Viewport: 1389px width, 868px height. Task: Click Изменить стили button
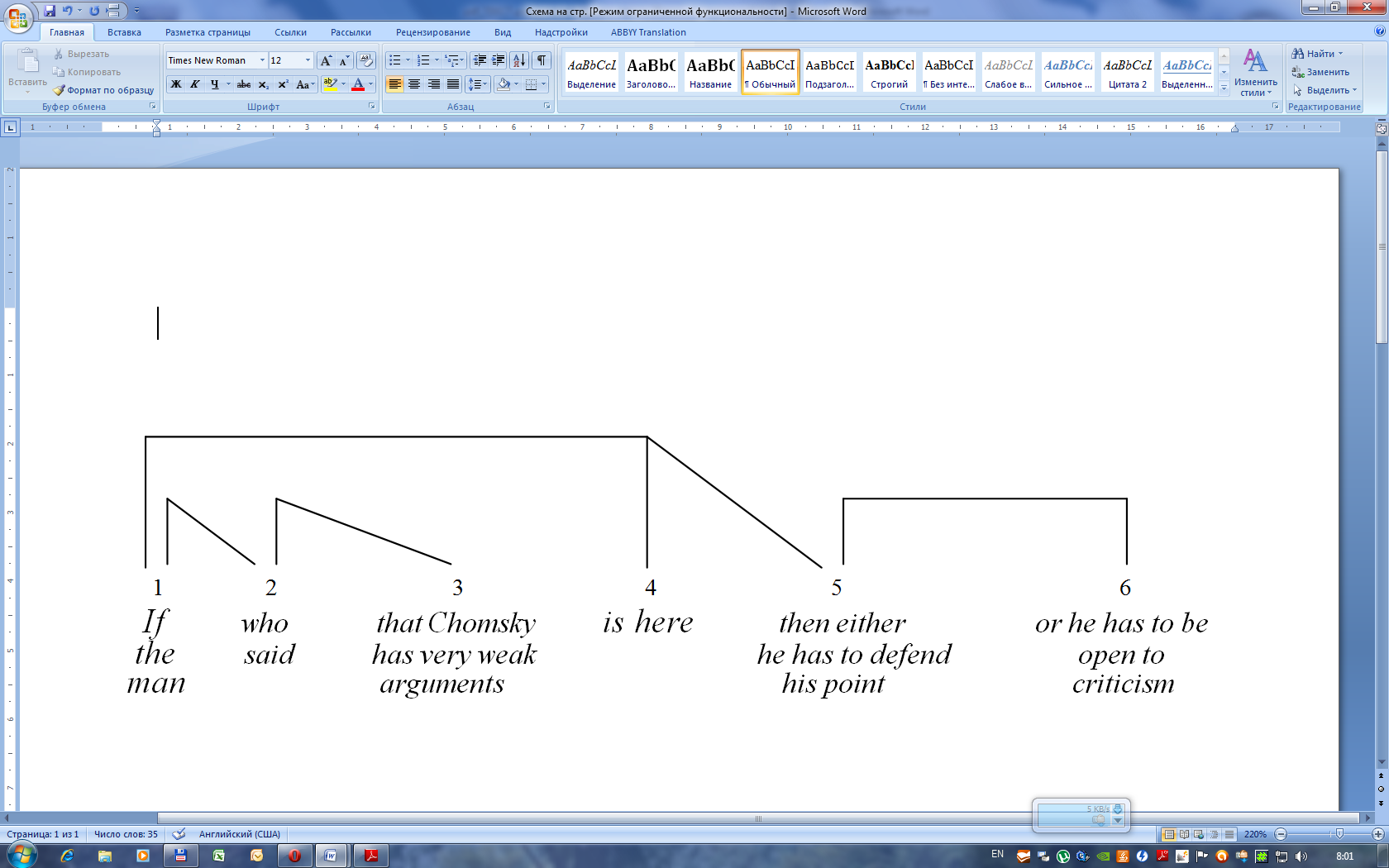pos(1255,73)
